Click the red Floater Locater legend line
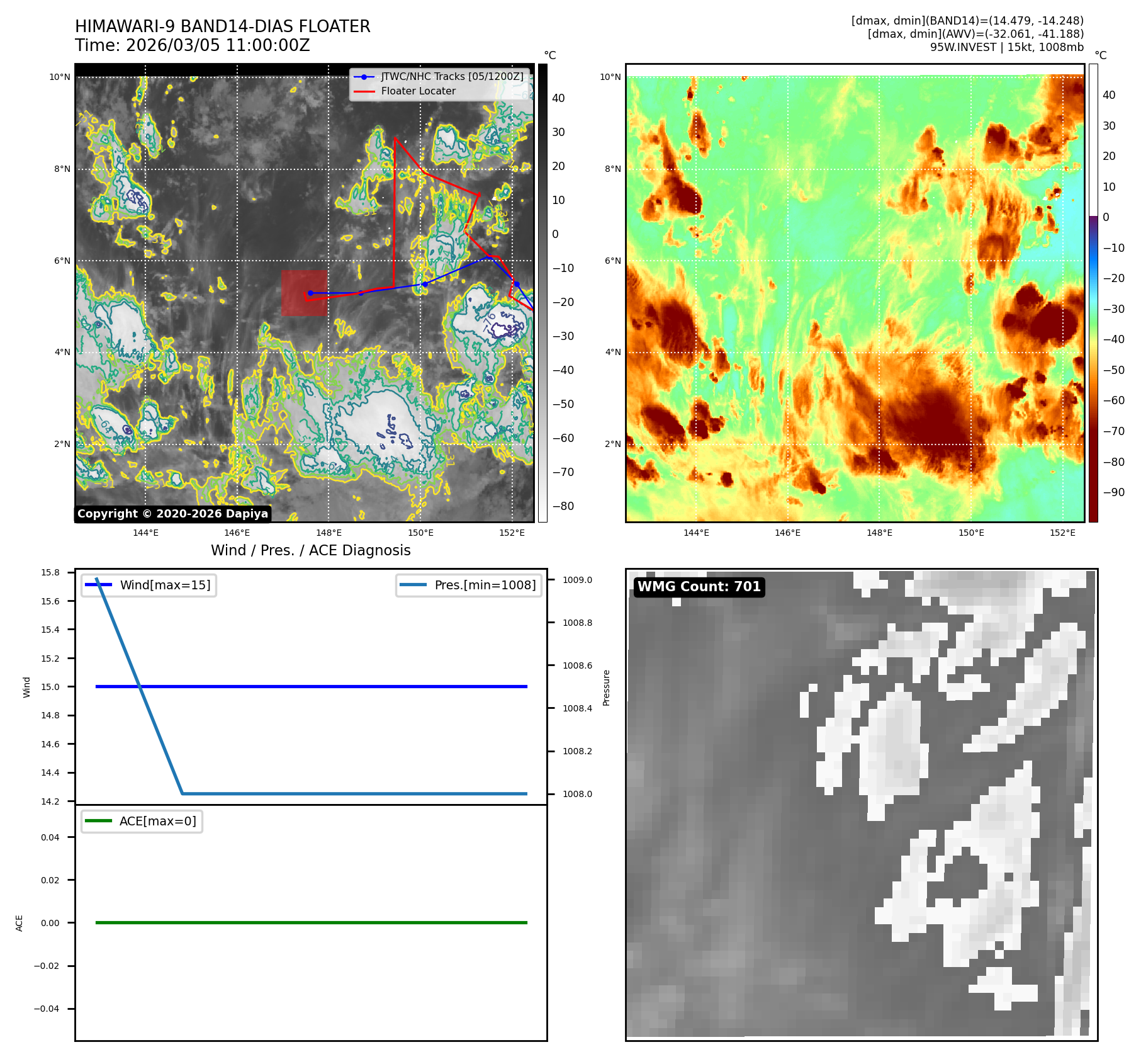Viewport: 1141px width, 1064px height. click(x=364, y=91)
